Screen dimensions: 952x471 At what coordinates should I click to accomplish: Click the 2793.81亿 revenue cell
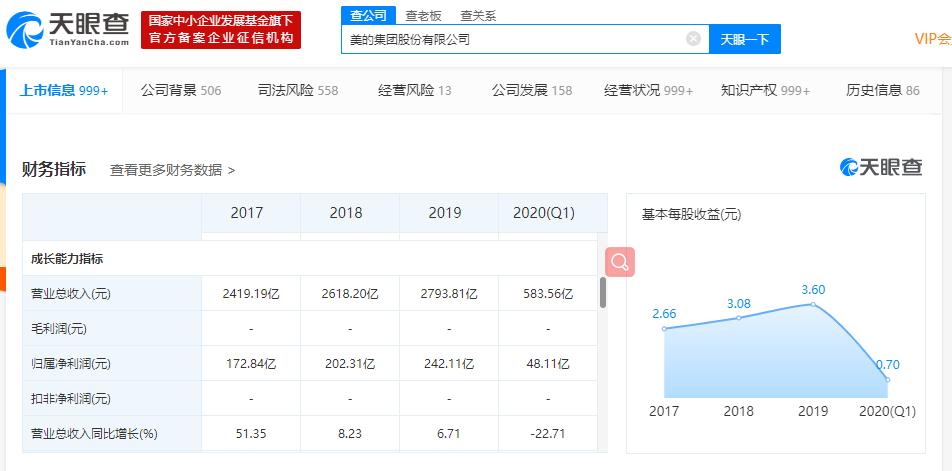449,294
